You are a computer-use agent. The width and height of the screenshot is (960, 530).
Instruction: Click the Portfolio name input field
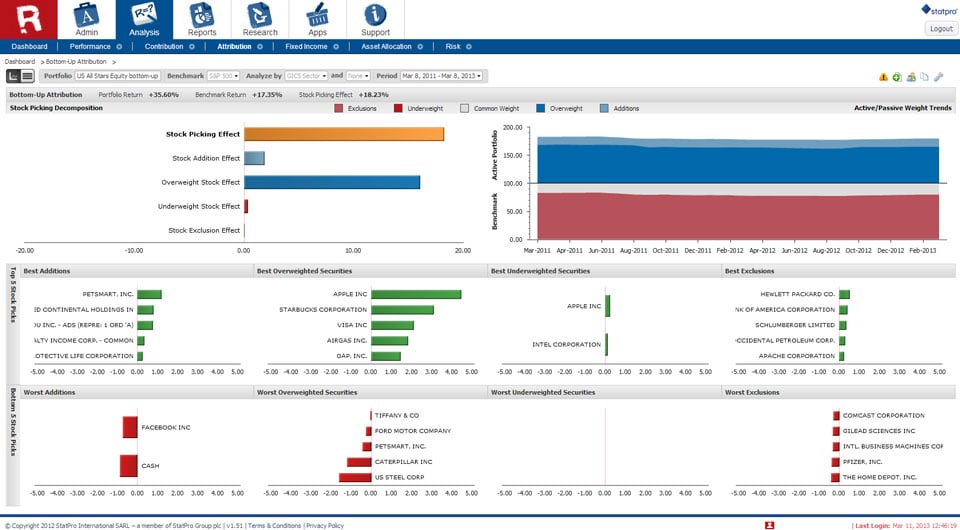(x=118, y=76)
